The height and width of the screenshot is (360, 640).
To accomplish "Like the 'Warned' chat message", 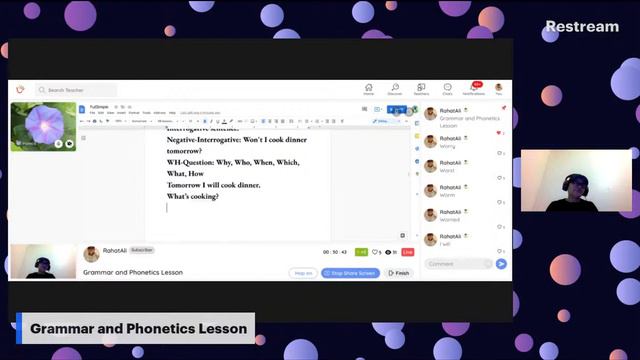I will [501, 227].
